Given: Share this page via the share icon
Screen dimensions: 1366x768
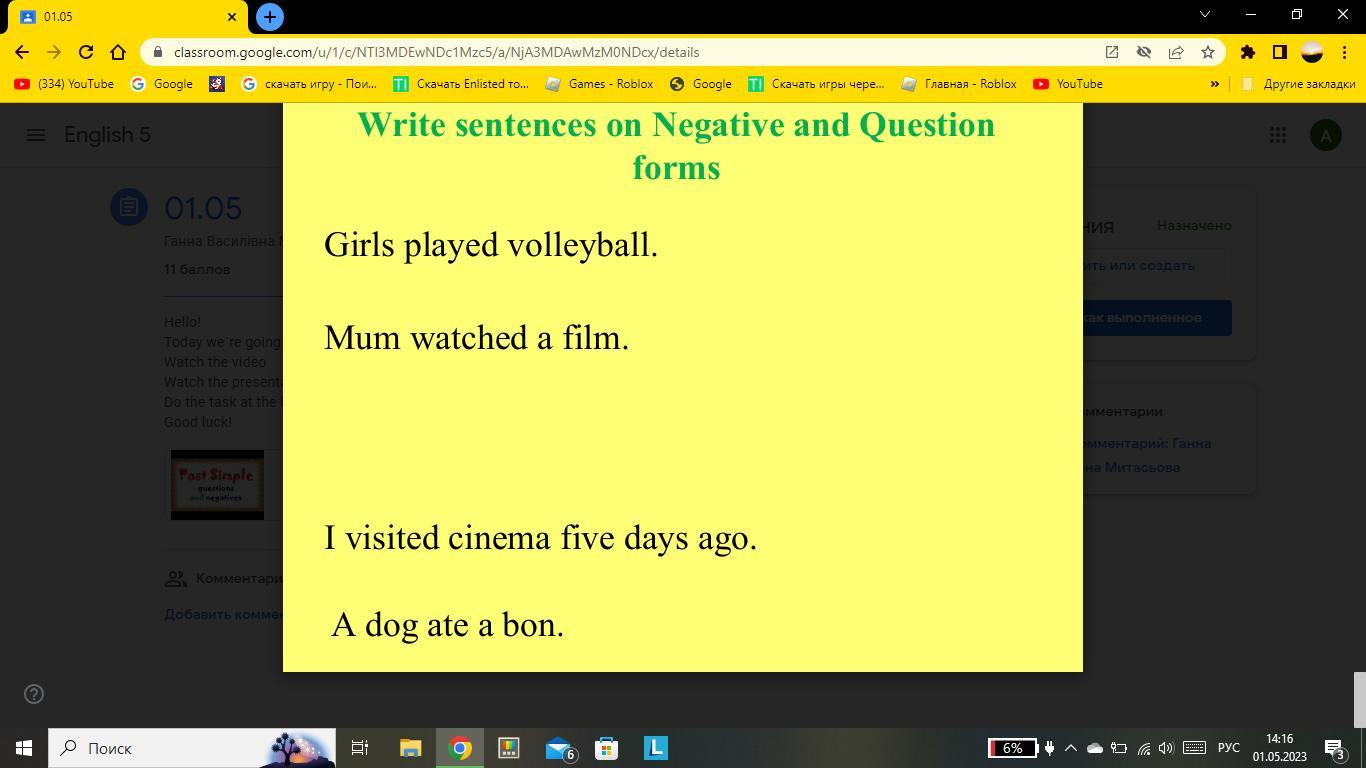Looking at the screenshot, I should (1176, 52).
